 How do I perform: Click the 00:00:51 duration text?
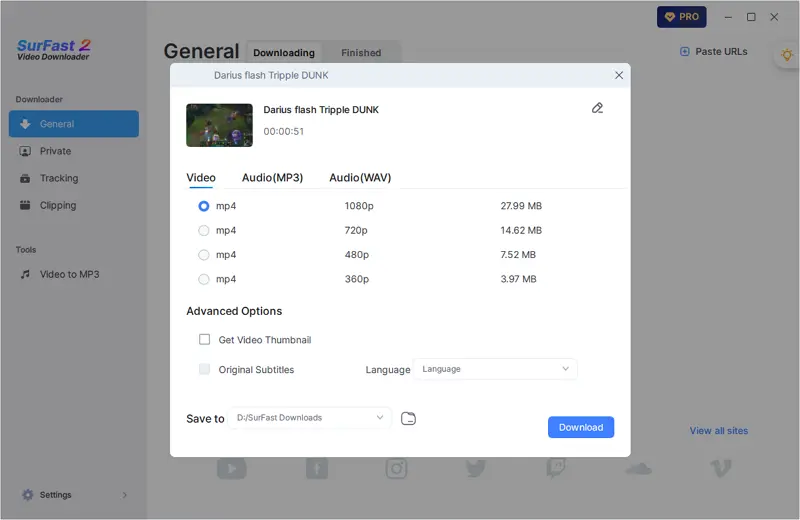tap(284, 132)
